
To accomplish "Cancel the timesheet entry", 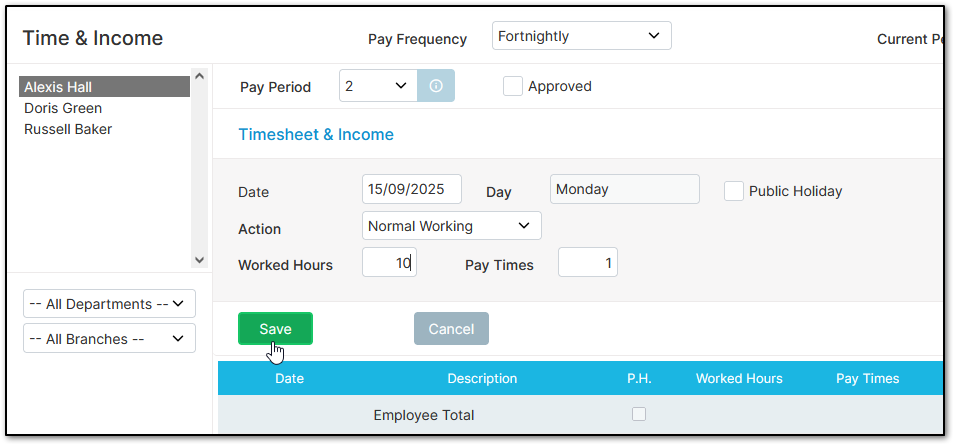I will click(451, 329).
